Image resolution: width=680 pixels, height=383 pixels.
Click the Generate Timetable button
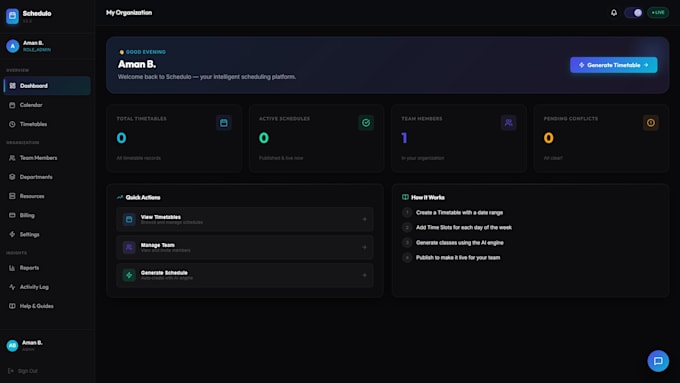tap(614, 65)
